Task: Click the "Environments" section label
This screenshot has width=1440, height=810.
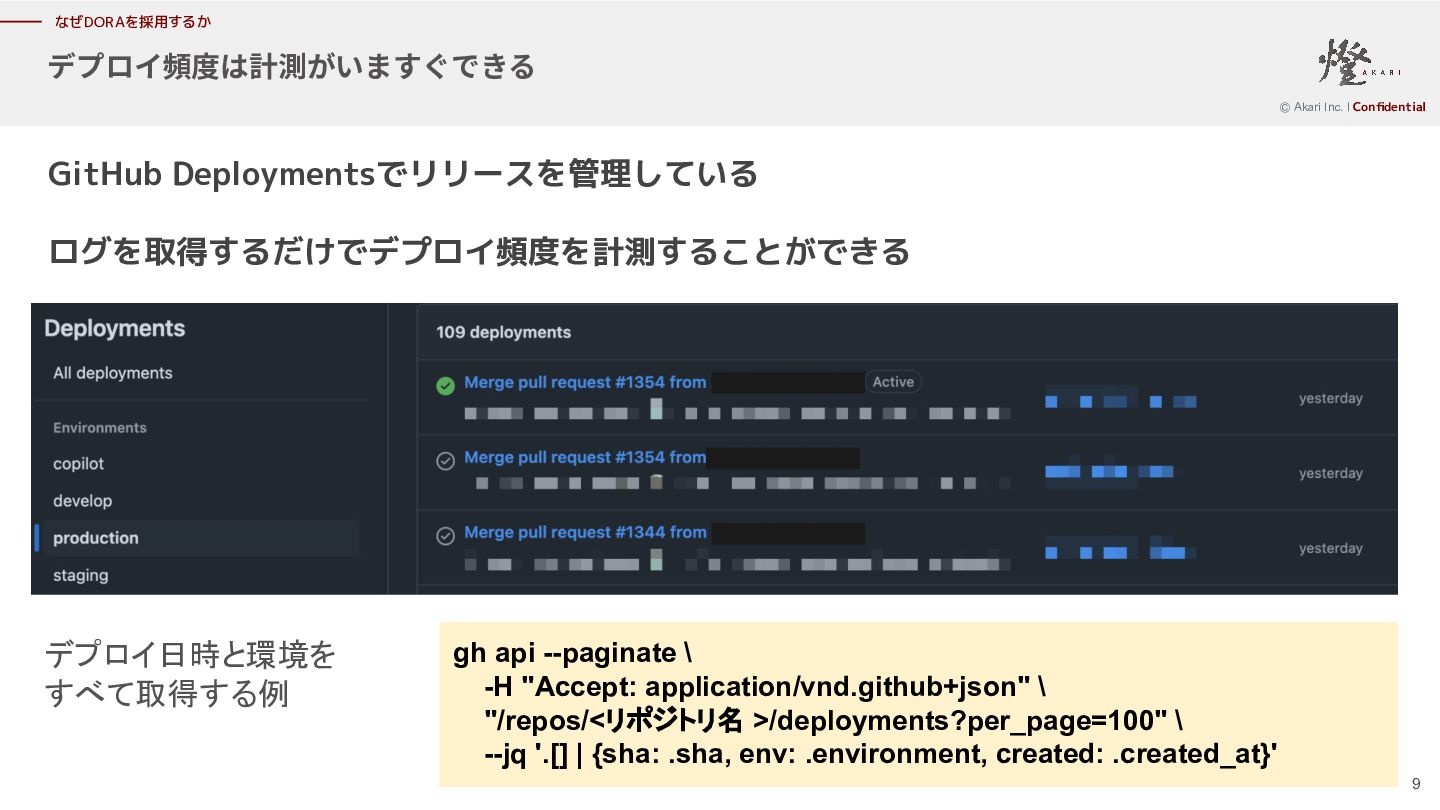Action: click(100, 428)
